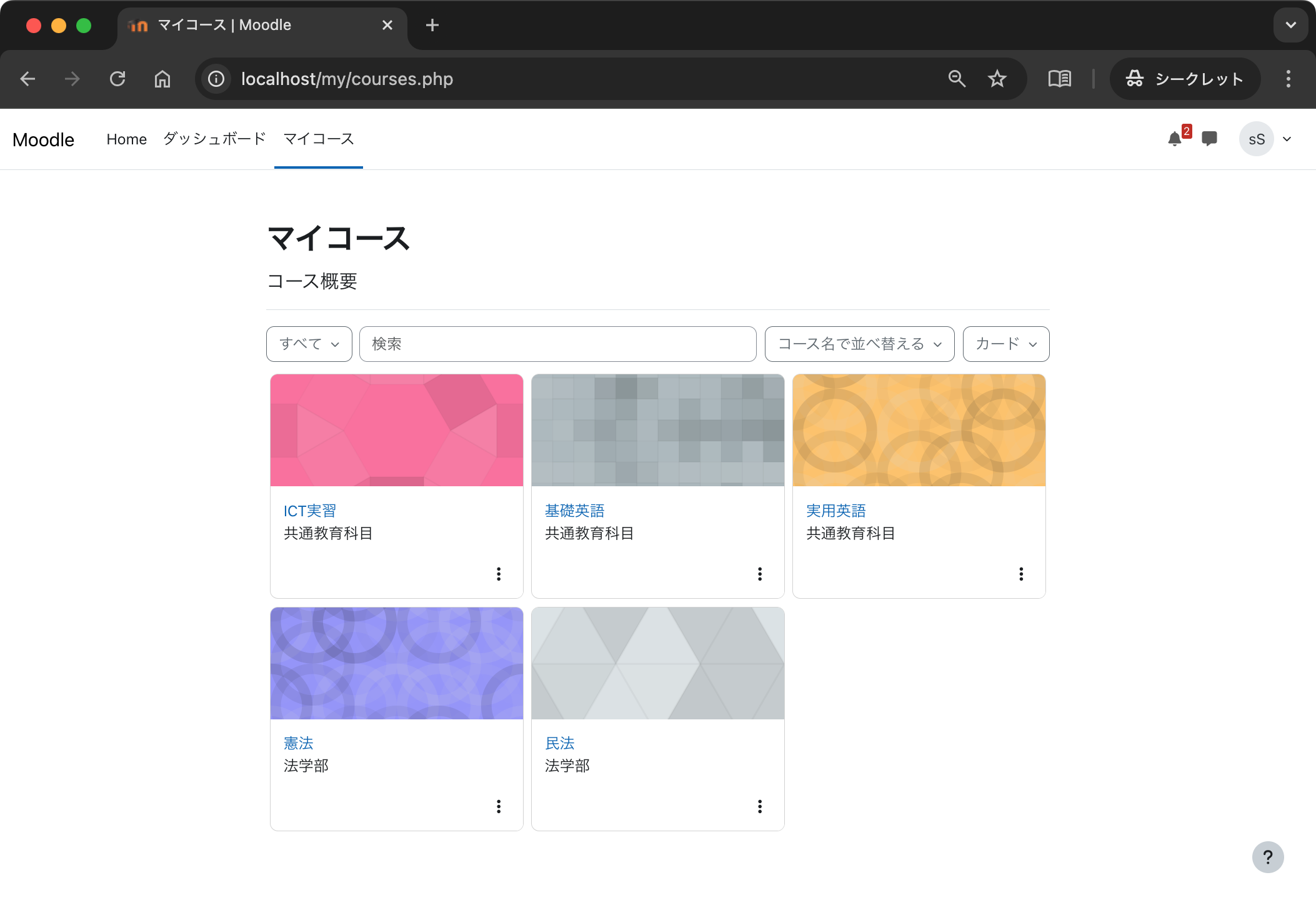Screen dimensions: 1316x905
Task: Open the 実用英語 course link
Action: click(835, 510)
